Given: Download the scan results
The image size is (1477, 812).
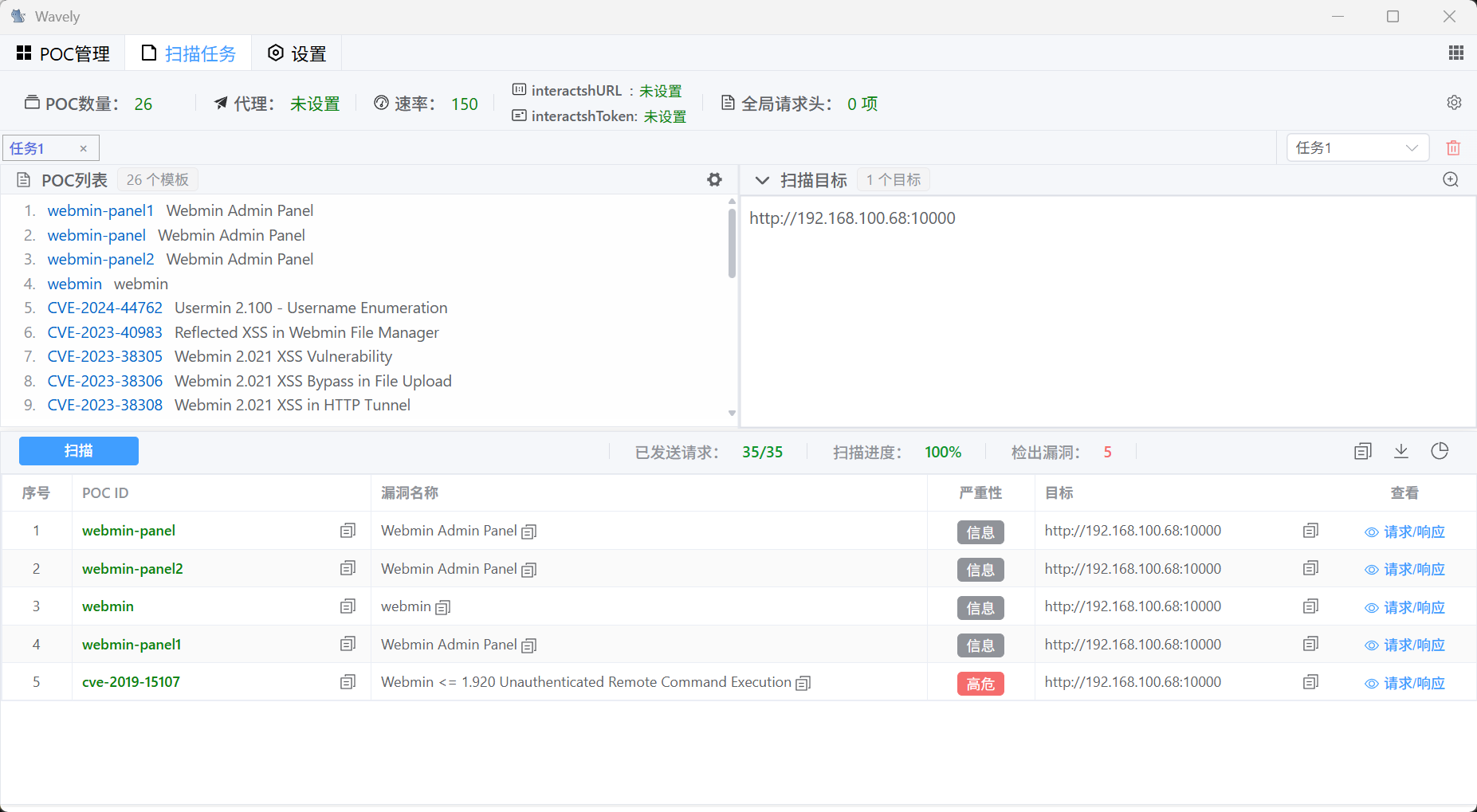Looking at the screenshot, I should coord(1401,451).
